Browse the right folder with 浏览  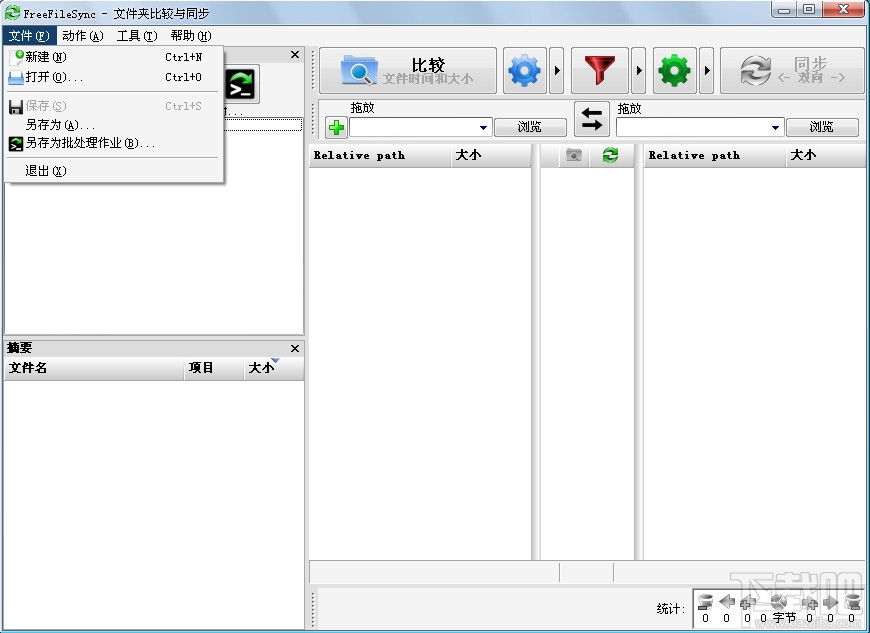822,127
